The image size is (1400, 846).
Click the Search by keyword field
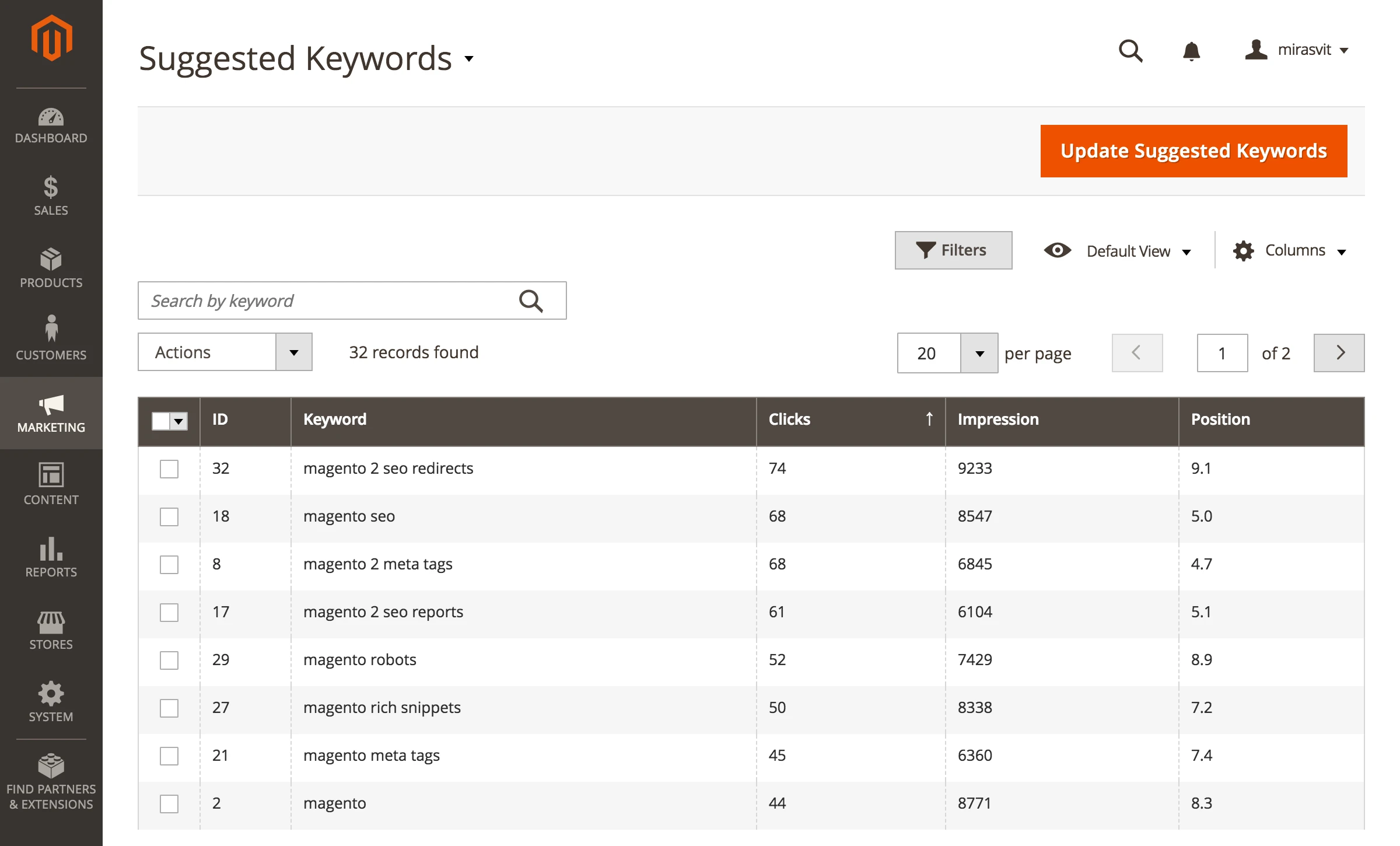(x=352, y=300)
